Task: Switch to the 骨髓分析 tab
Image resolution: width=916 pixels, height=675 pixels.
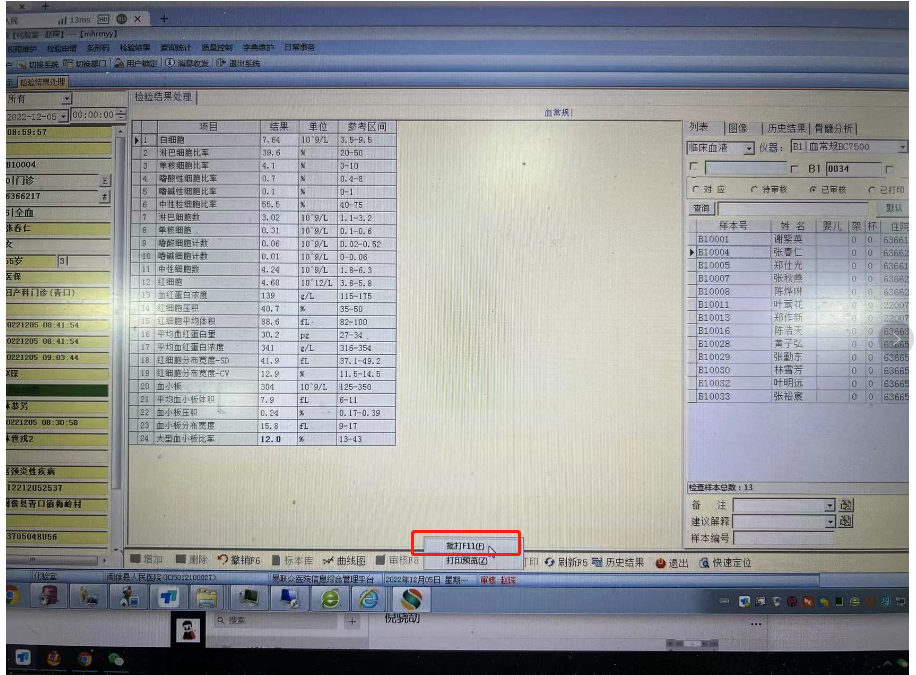Action: tap(833, 128)
